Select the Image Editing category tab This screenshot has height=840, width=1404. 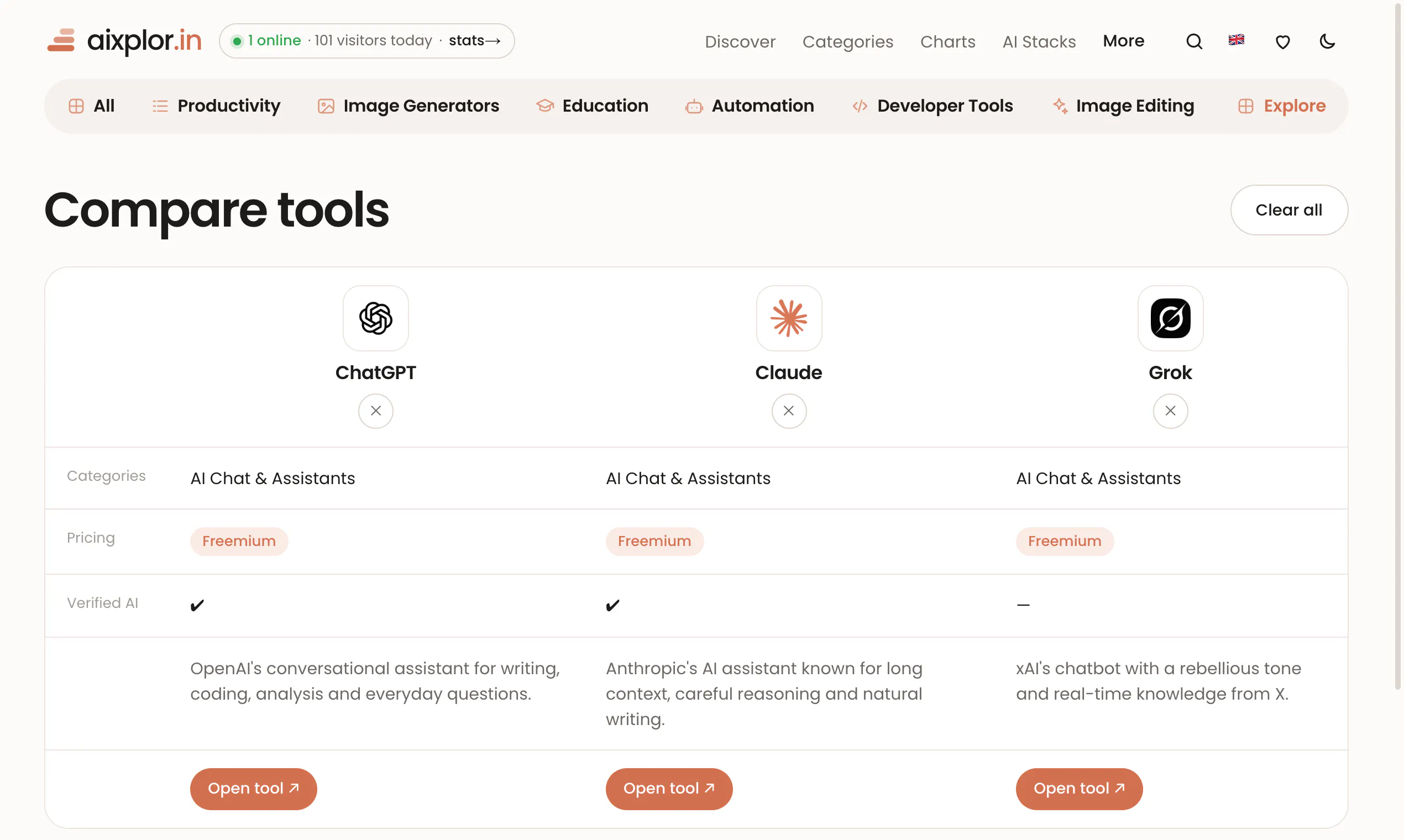click(x=1124, y=106)
